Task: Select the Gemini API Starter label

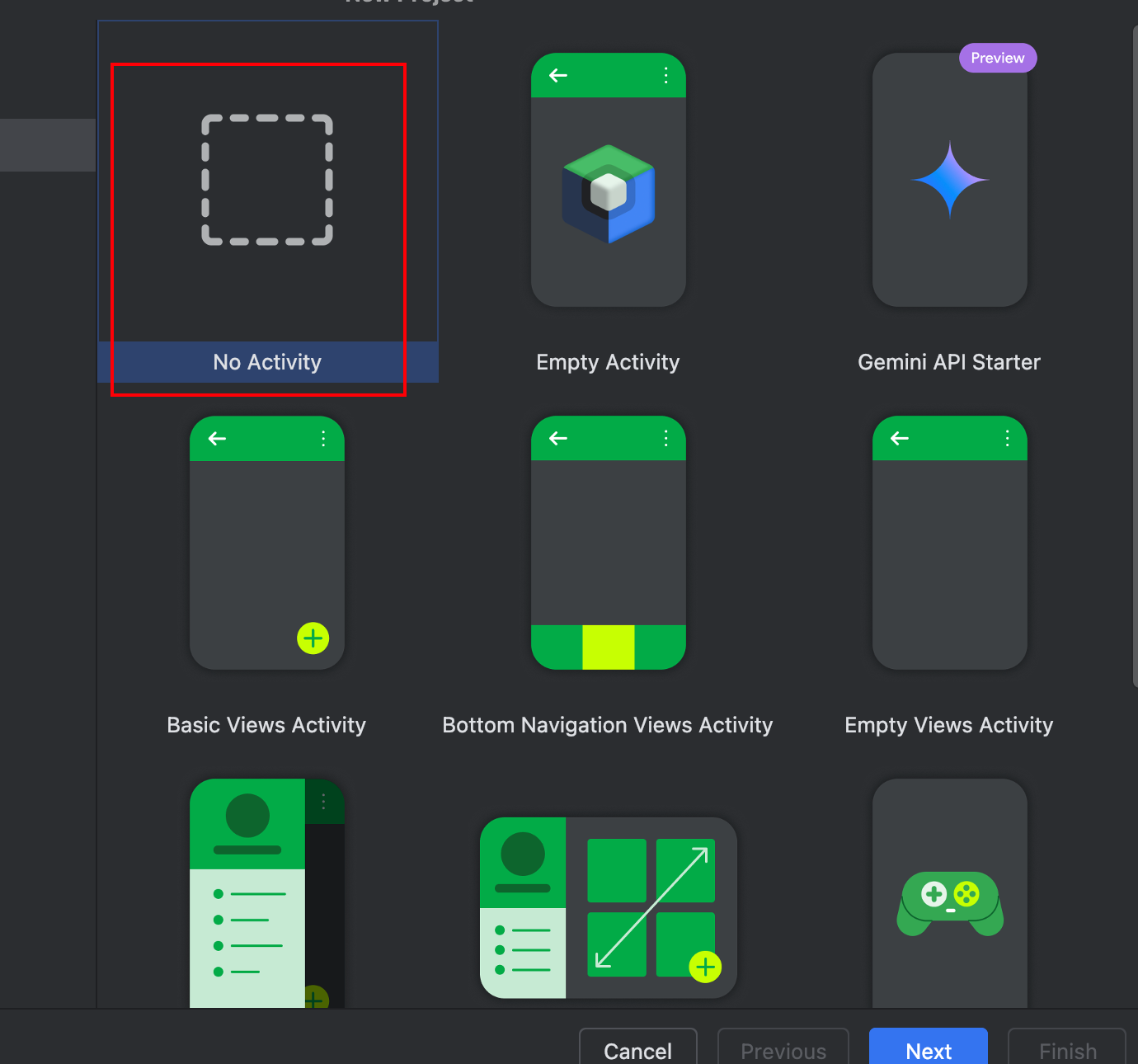Action: [949, 362]
